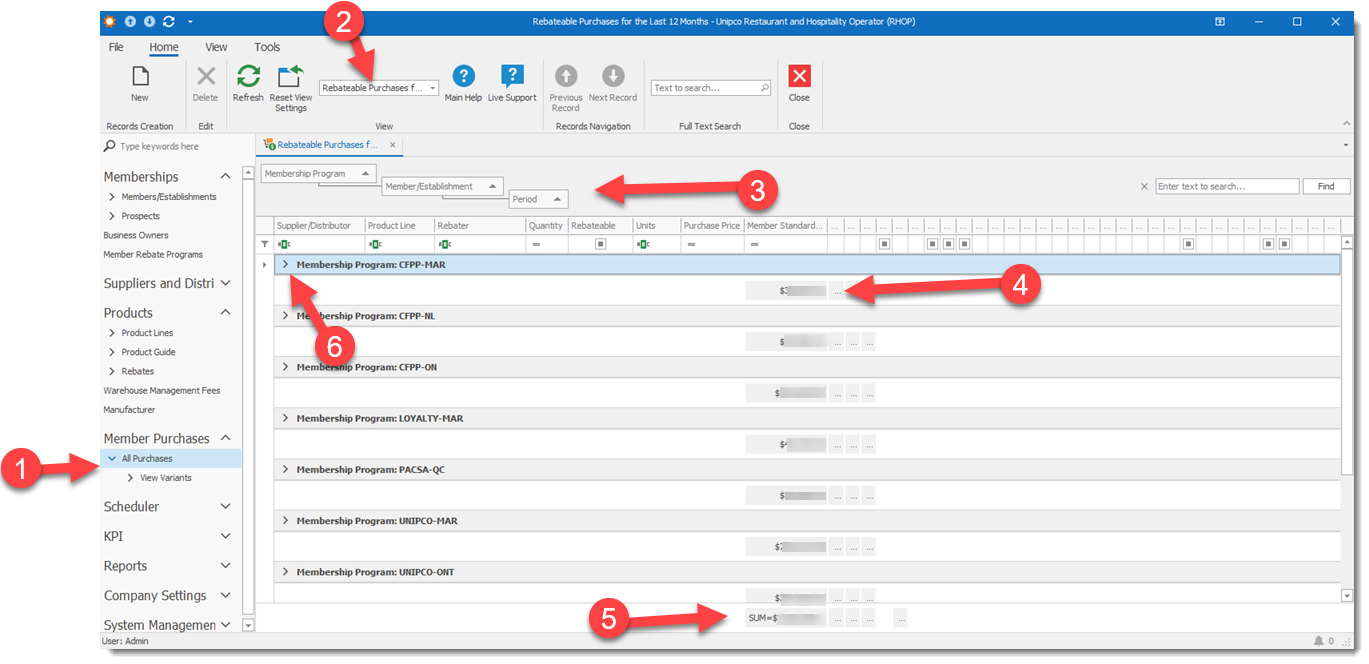The image size is (1369, 664).
Task: Open the view selector dropdown for Rebateable Purchases
Action: [432, 88]
